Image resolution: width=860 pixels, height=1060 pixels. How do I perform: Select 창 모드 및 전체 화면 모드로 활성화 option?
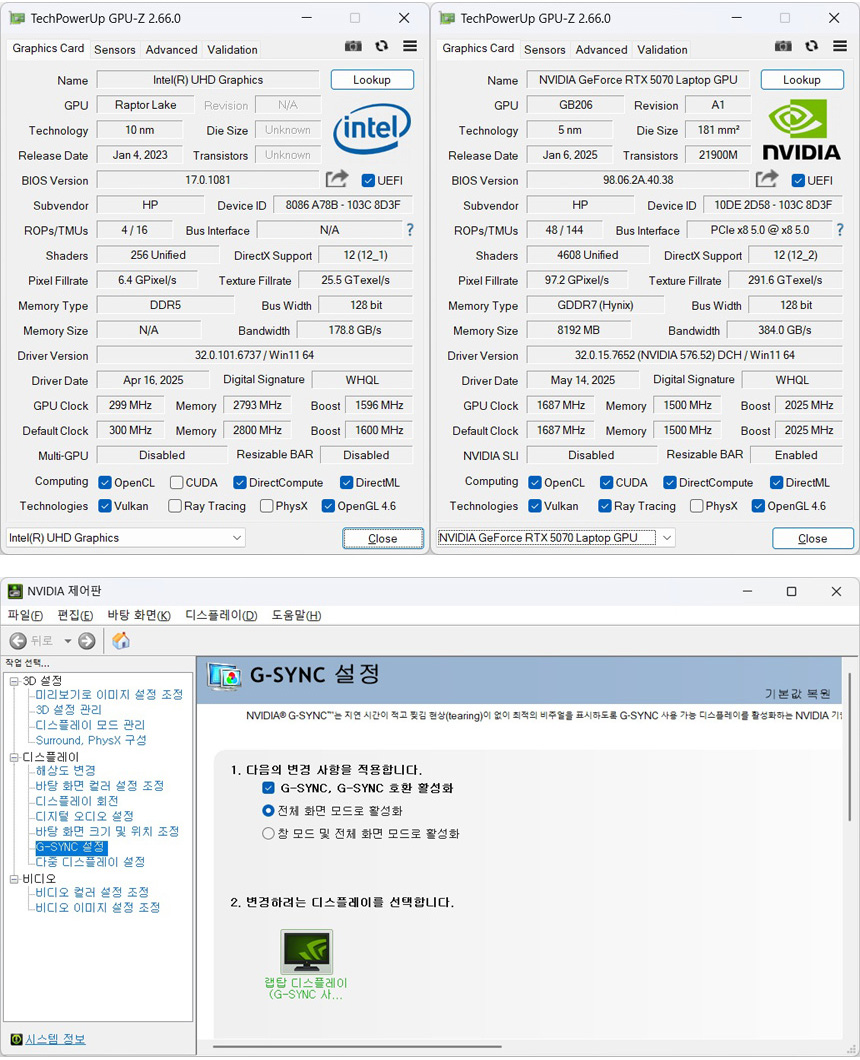(268, 833)
